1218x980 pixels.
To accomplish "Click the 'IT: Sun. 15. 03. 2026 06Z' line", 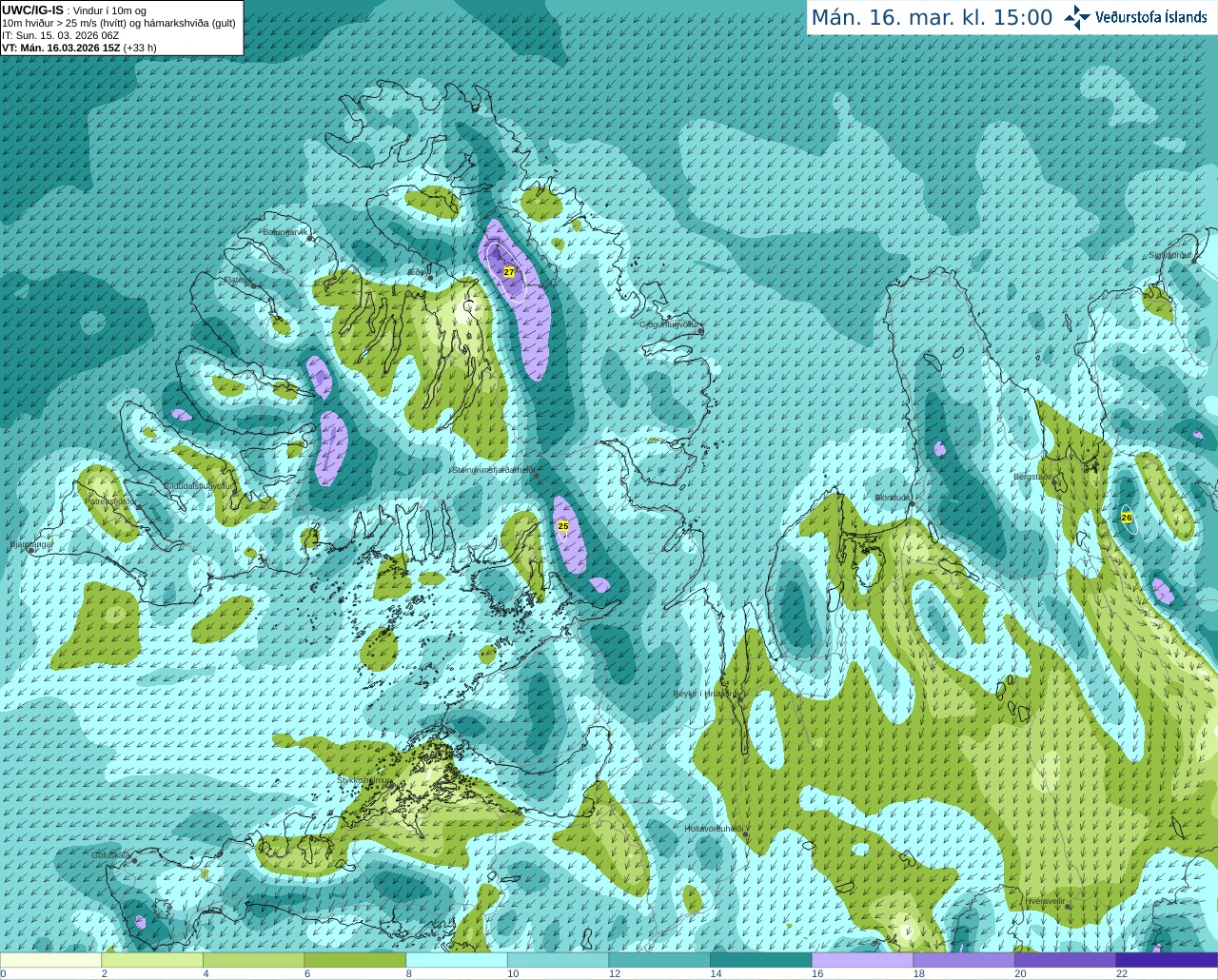I will click(x=60, y=35).
